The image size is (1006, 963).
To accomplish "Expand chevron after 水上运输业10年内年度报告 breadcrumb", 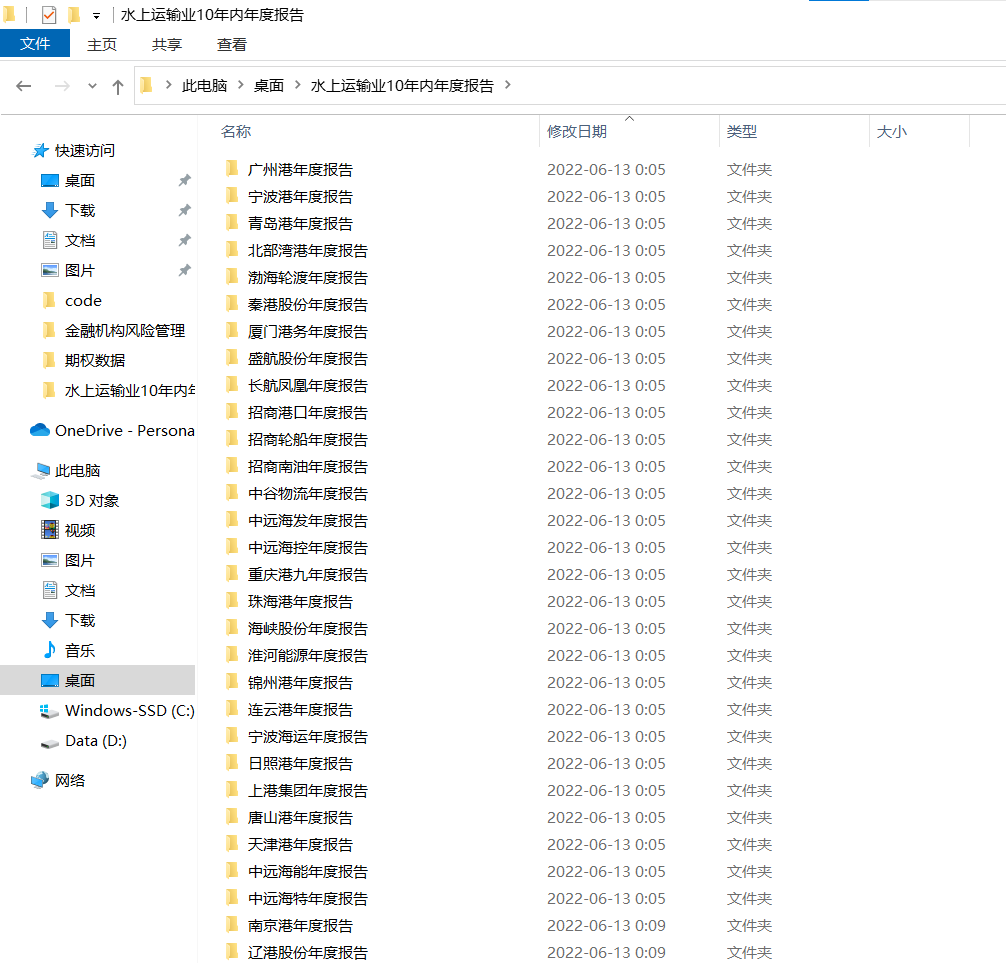I will [507, 85].
